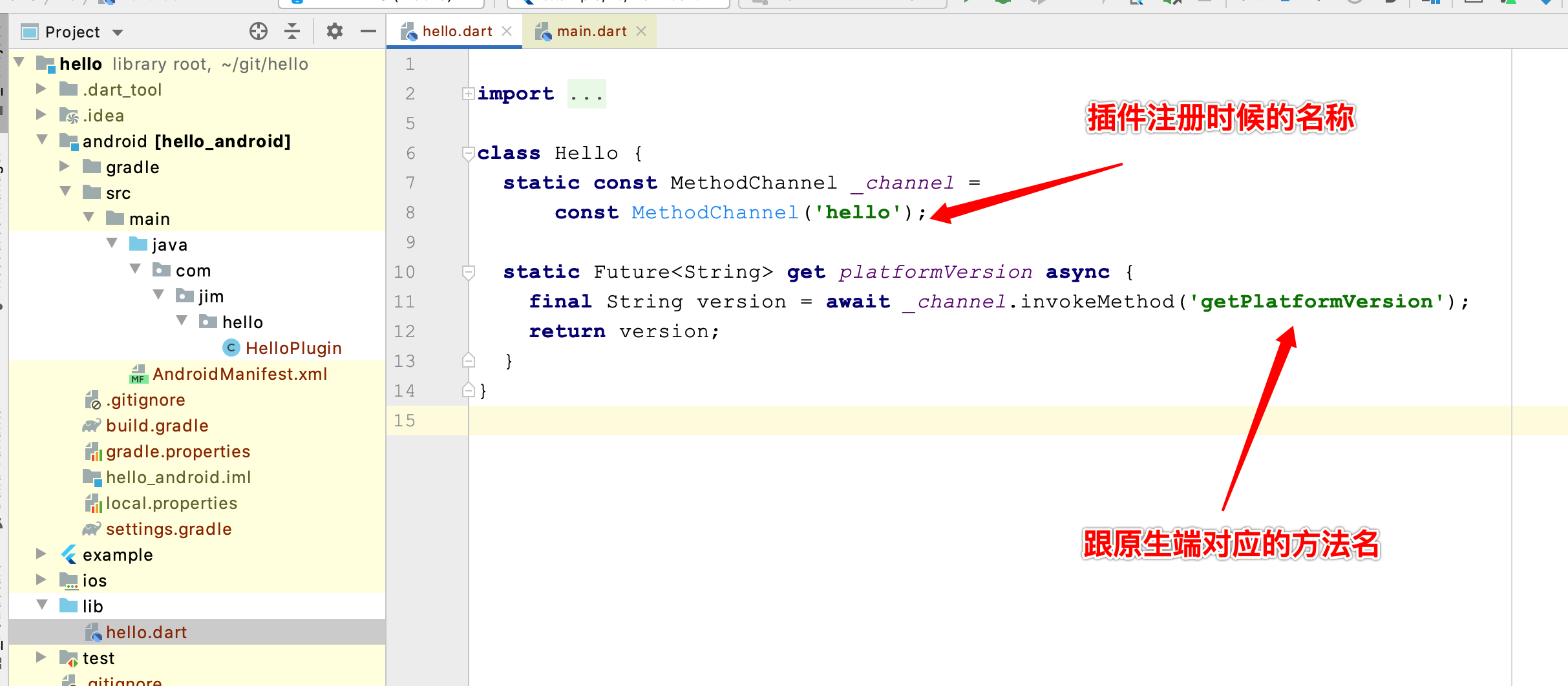This screenshot has height=686, width=1568.
Task: Expand the test folder
Action: pyautogui.click(x=41, y=657)
